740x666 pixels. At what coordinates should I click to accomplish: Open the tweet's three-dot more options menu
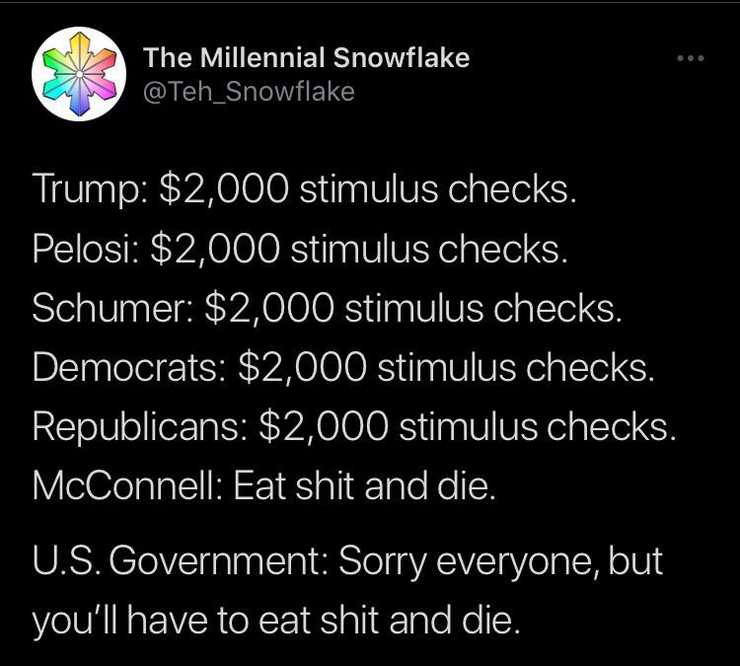690,59
